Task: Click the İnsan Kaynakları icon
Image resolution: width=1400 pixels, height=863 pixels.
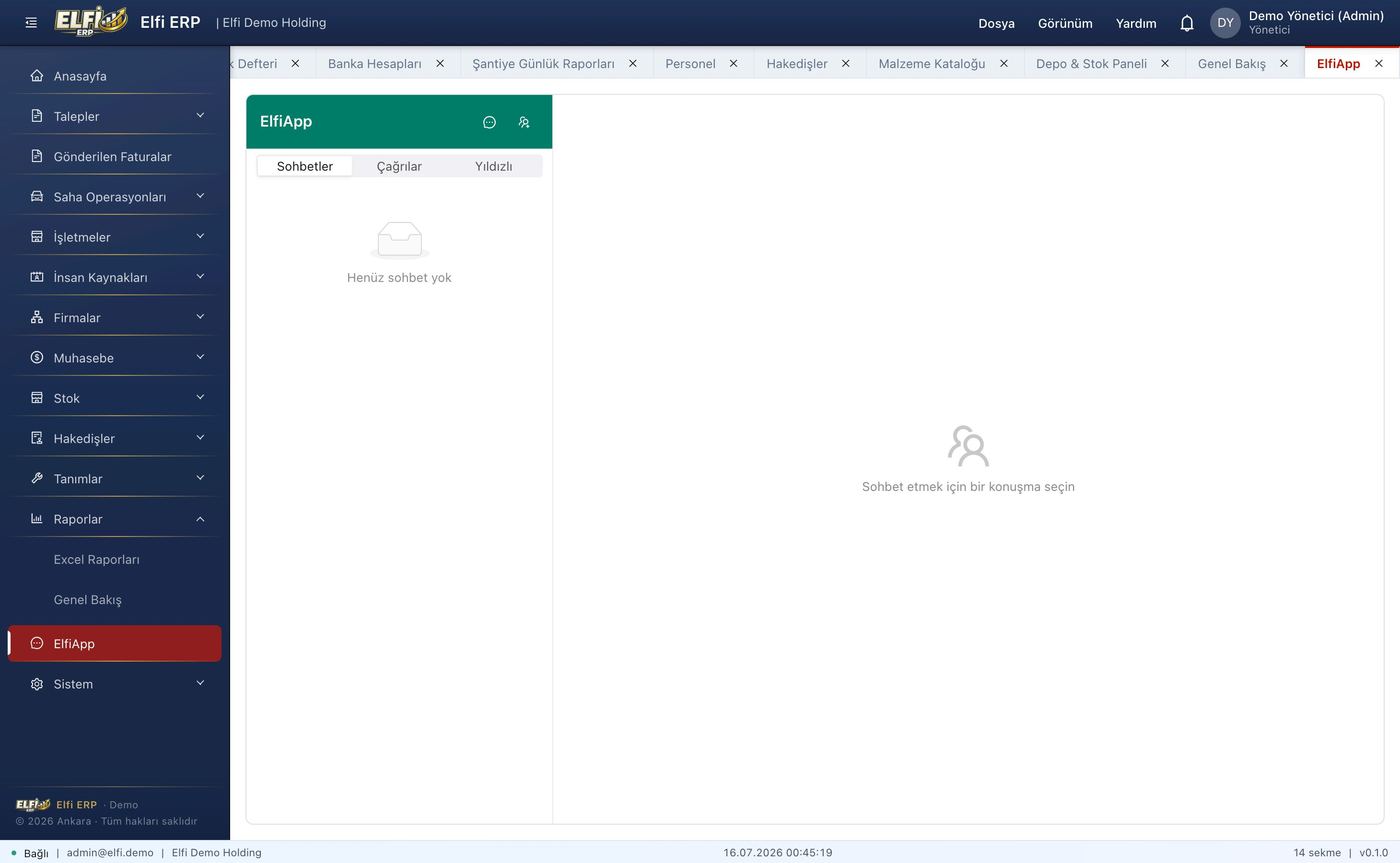Action: (37, 277)
